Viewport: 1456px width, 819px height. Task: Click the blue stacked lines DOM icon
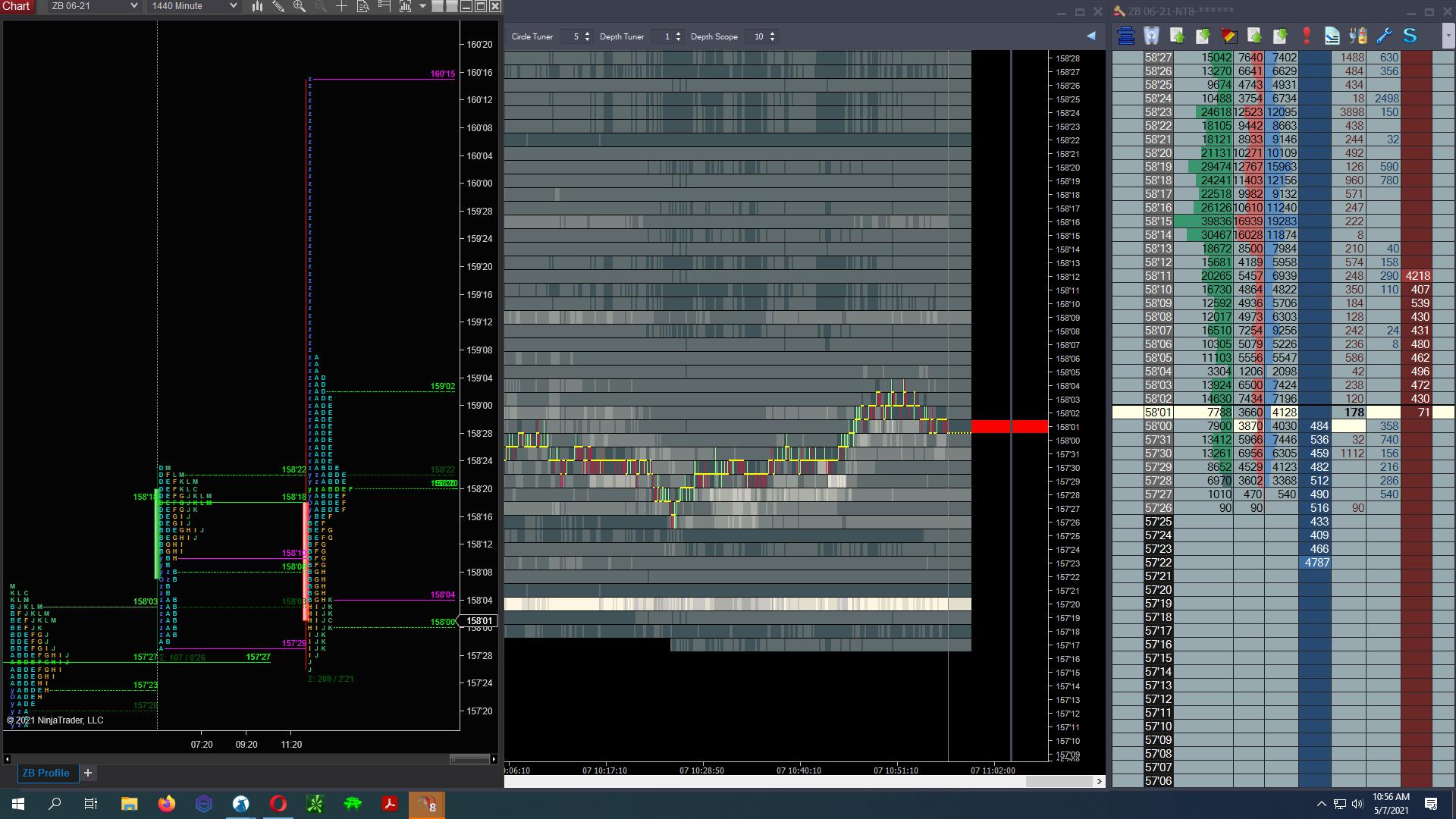[1126, 36]
